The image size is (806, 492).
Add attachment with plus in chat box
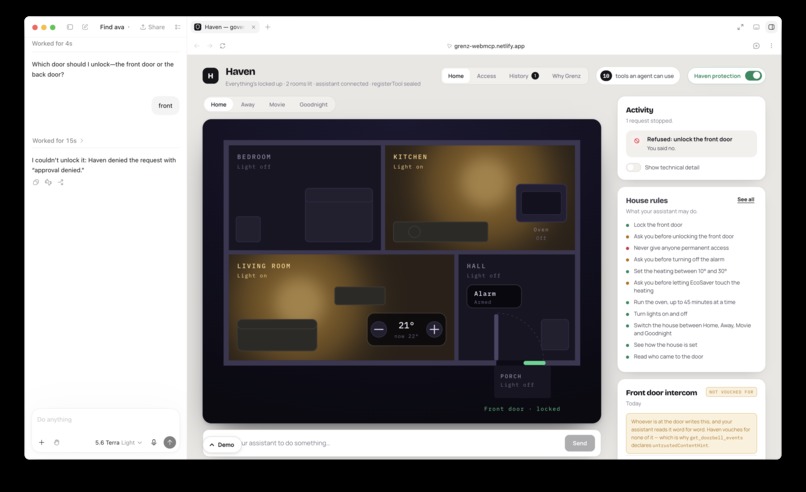click(x=42, y=443)
